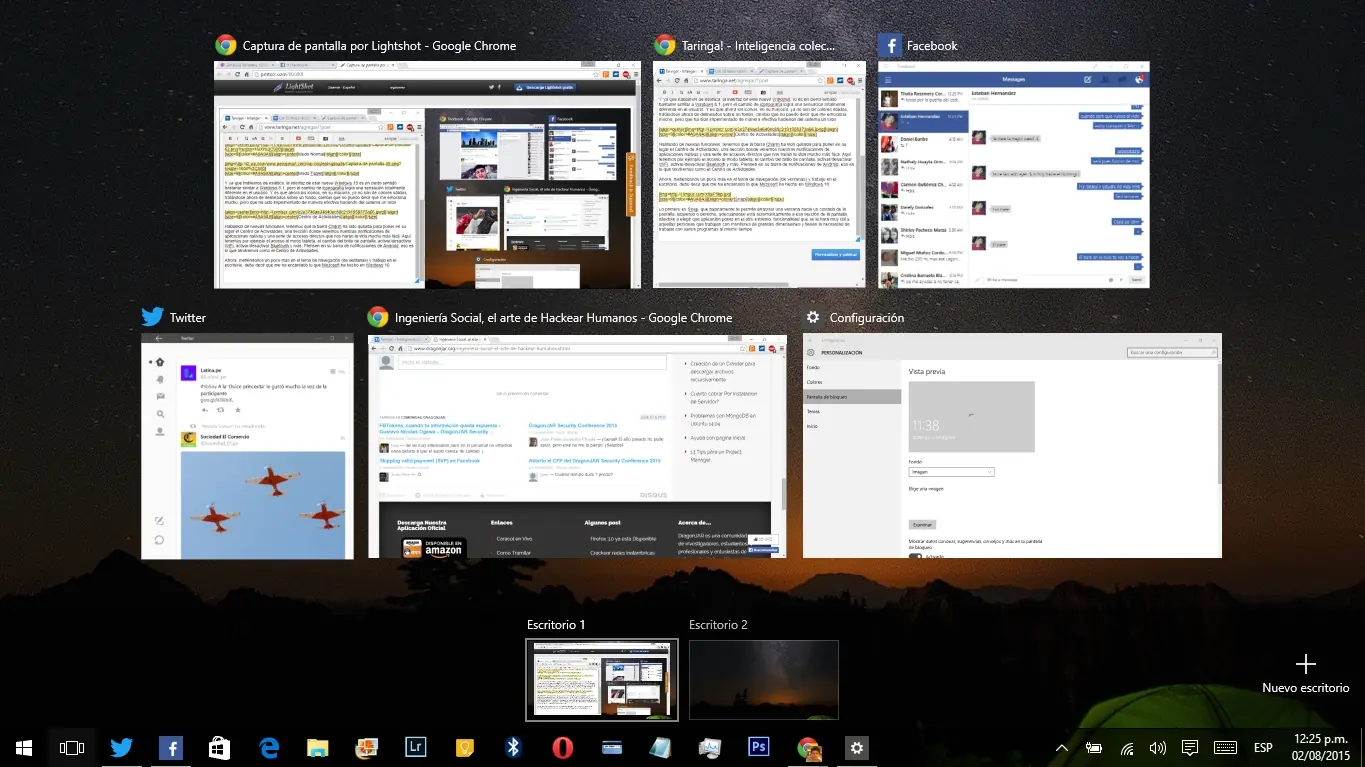The image size is (1365, 767).
Task: Open the Action Center notifications icon
Action: [x=1190, y=747]
